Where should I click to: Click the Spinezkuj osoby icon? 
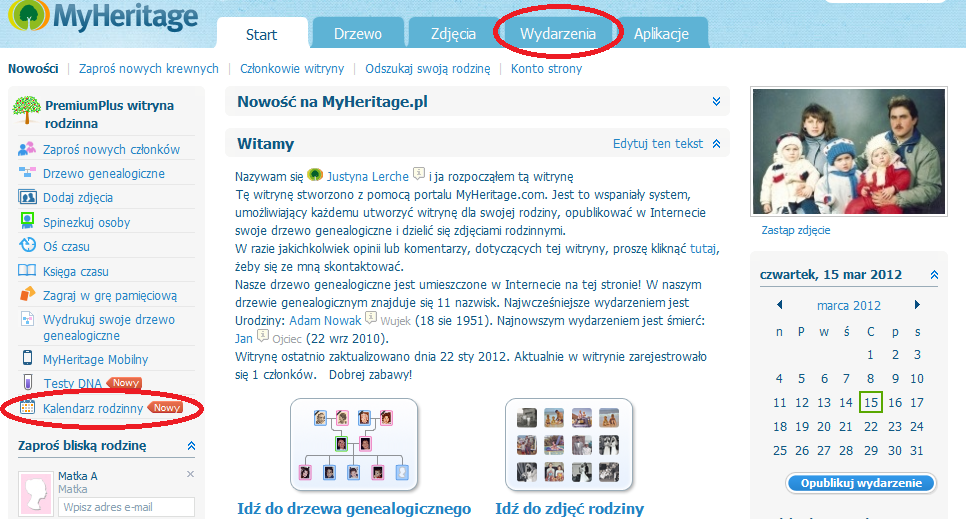[27, 221]
